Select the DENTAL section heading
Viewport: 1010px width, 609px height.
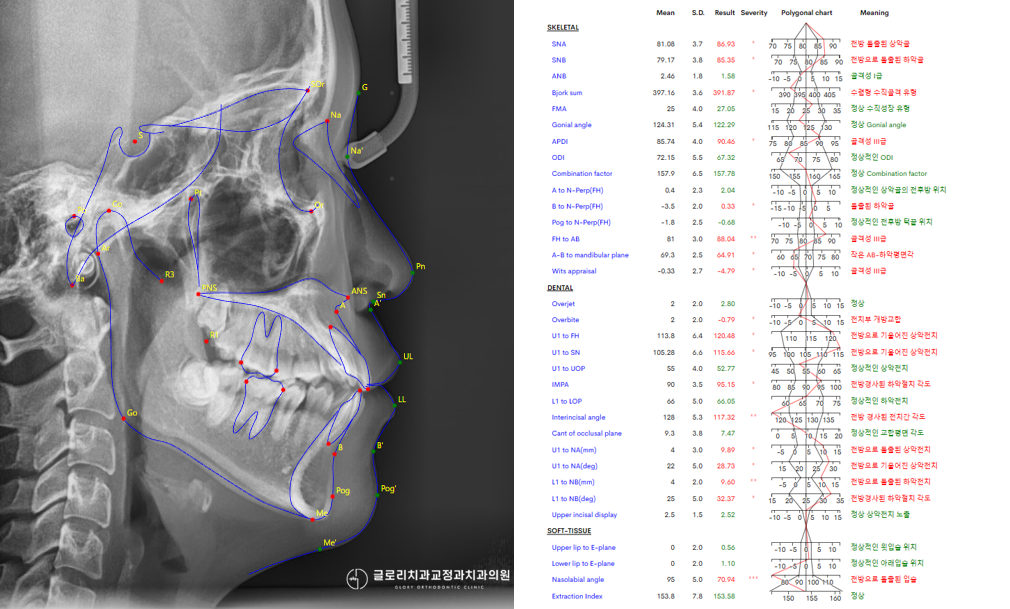click(x=560, y=287)
